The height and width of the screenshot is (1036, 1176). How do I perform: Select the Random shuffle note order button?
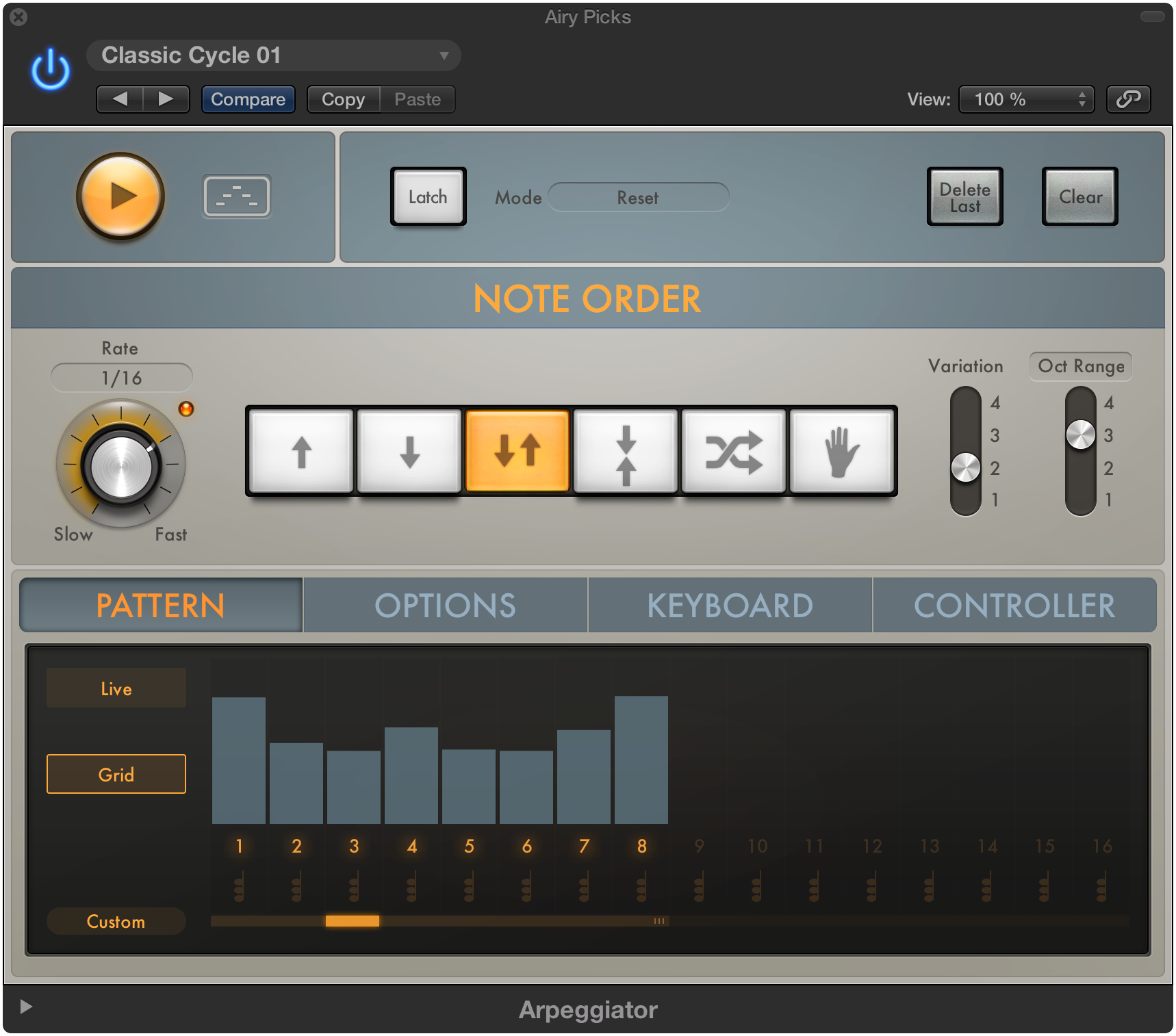(x=734, y=451)
